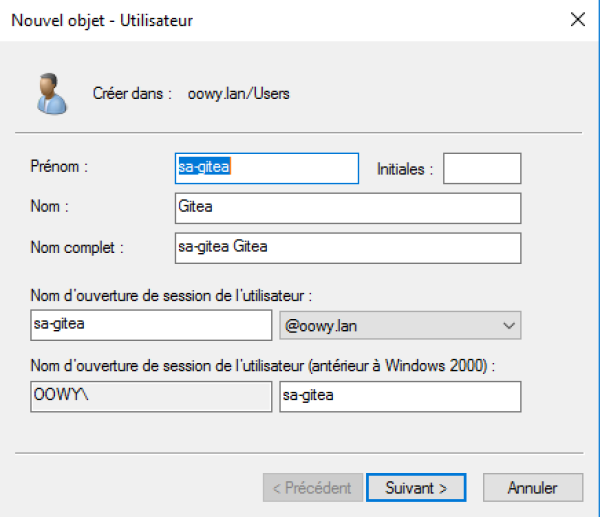This screenshot has width=600, height=517.
Task: Click the dialog title bar text
Action: click(102, 19)
